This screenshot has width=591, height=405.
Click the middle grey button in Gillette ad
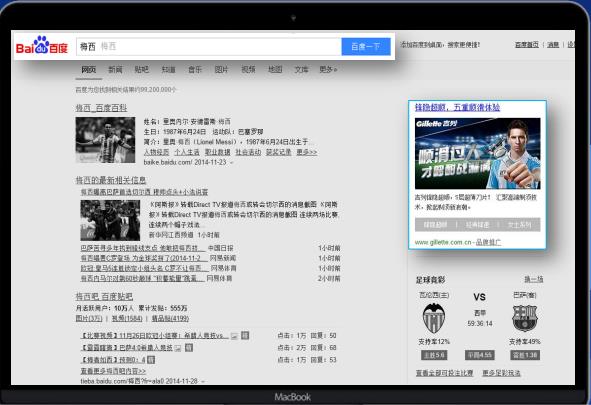[x=477, y=225]
